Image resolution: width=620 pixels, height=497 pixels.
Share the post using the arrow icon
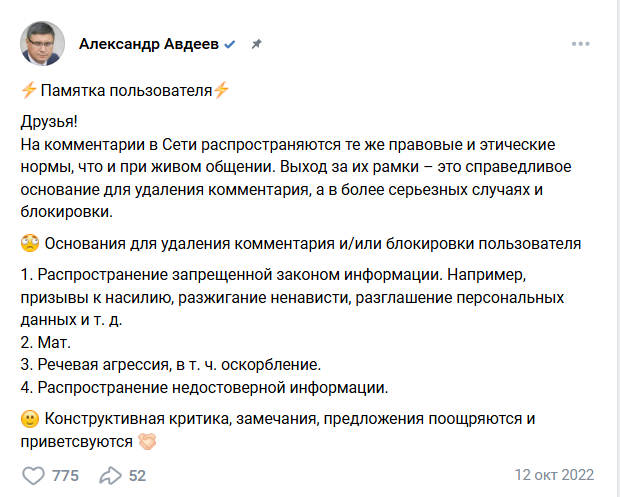(x=110, y=475)
